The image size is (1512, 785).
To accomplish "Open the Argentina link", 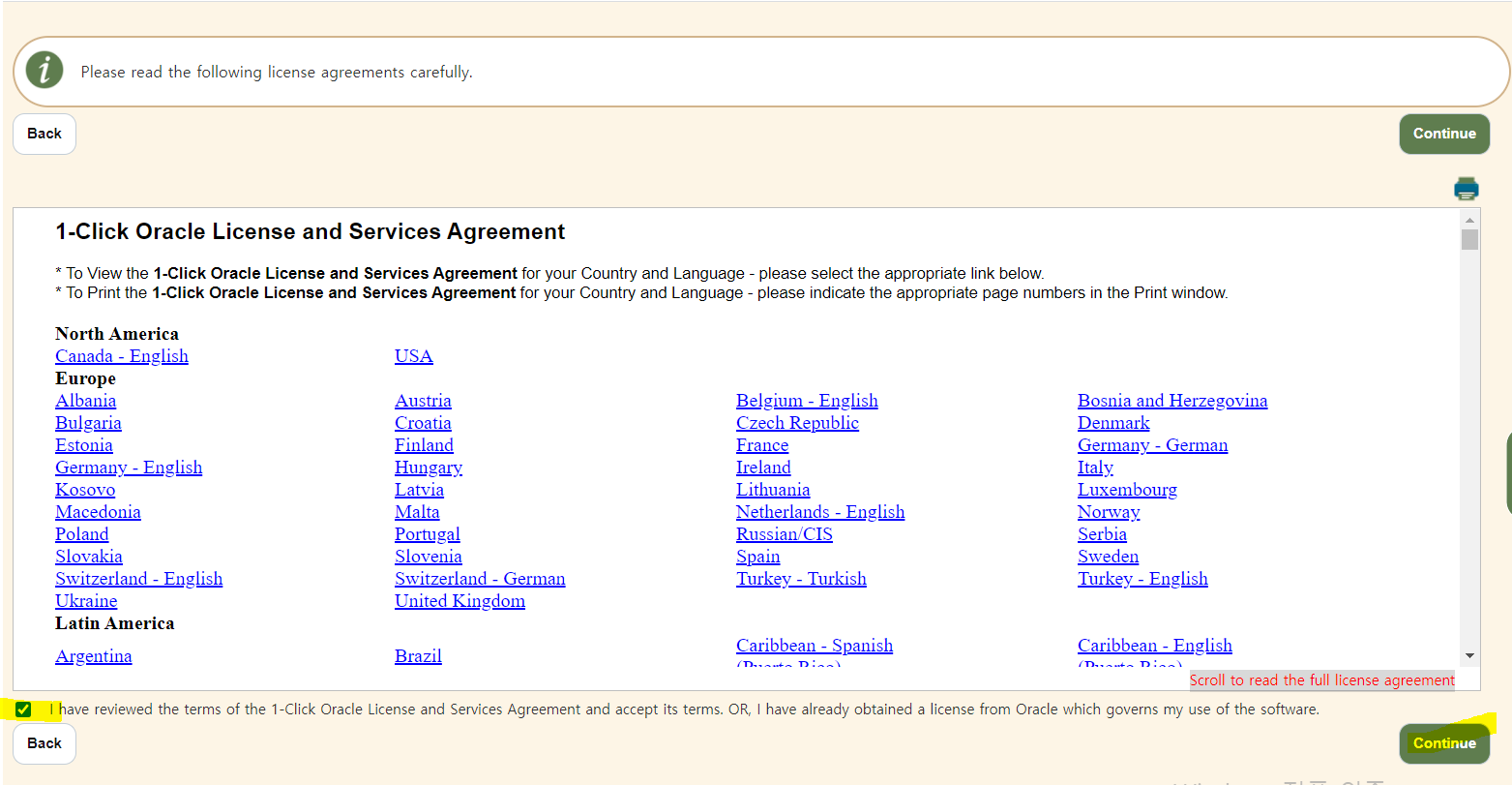I will pyautogui.click(x=94, y=656).
